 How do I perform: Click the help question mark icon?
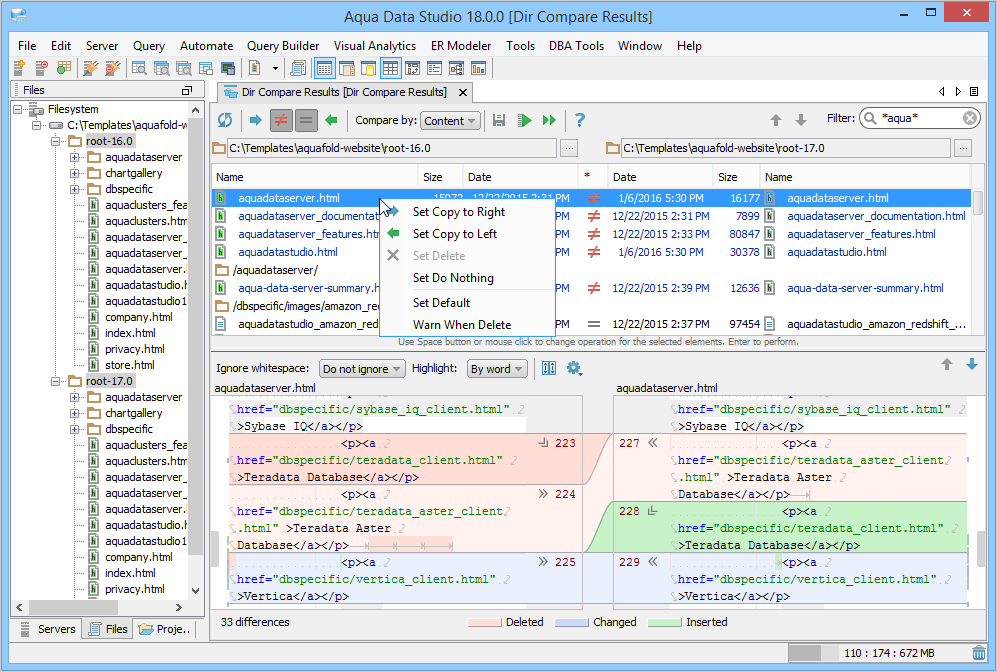[x=579, y=120]
